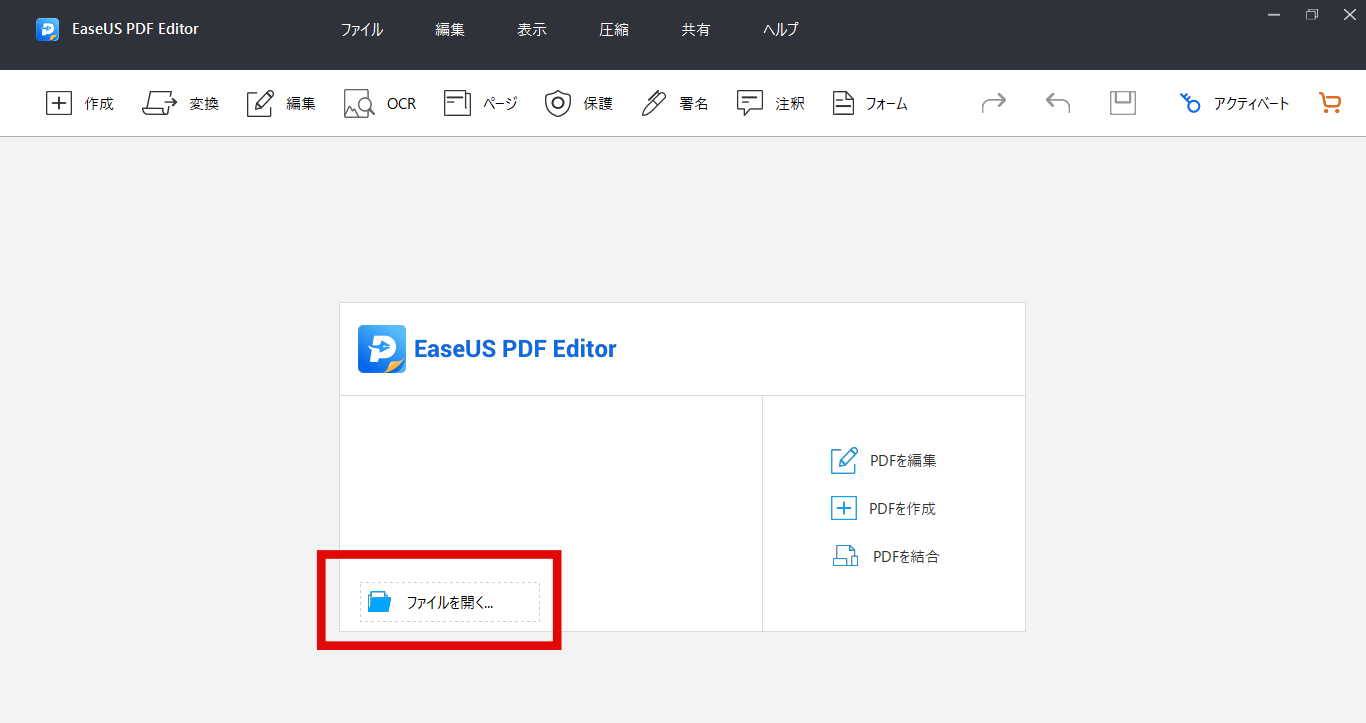Viewport: 1366px width, 723px height.
Task: Open the 表示 (View) menu
Action: (x=532, y=30)
